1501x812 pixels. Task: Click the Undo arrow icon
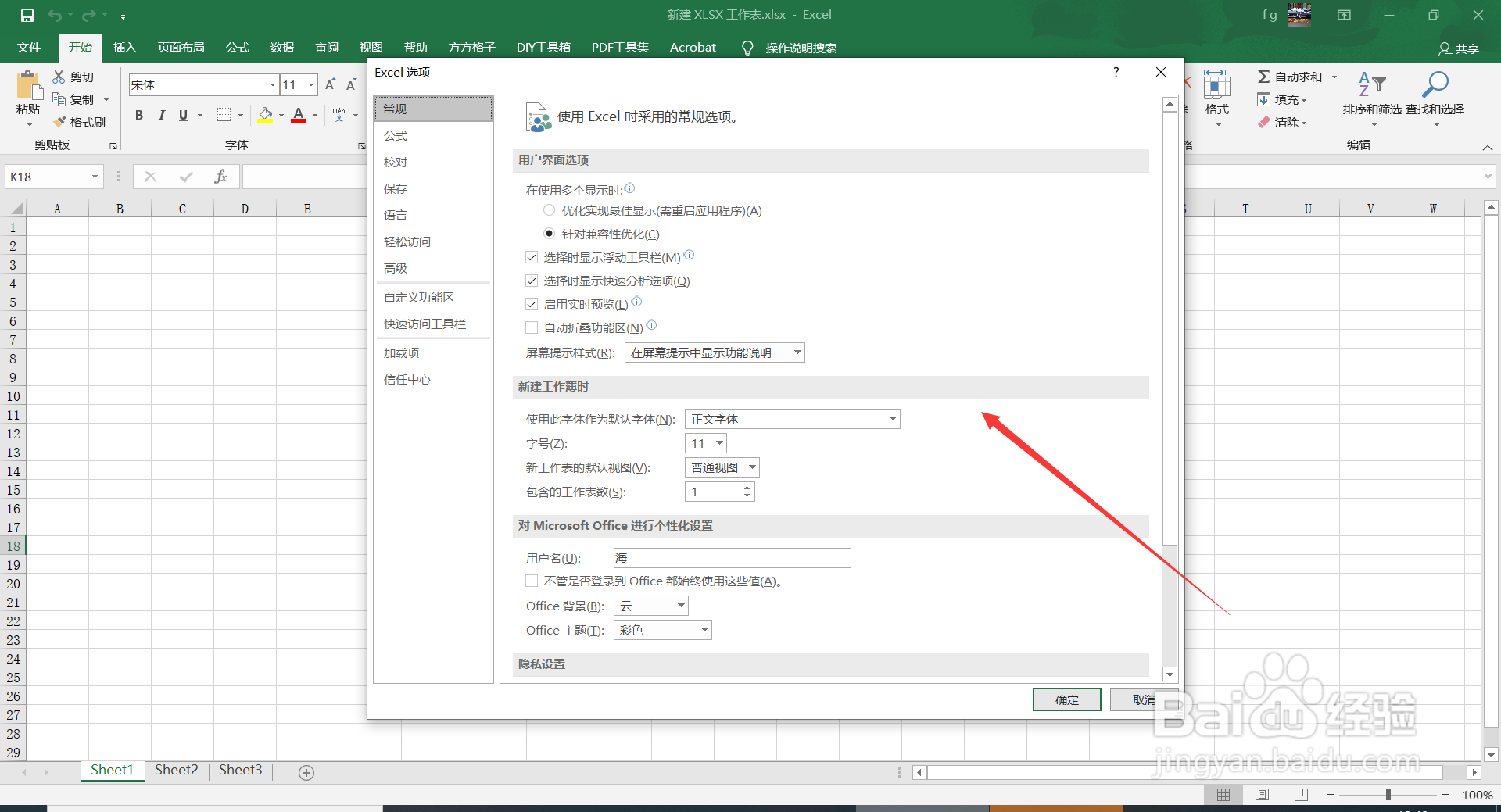(54, 15)
